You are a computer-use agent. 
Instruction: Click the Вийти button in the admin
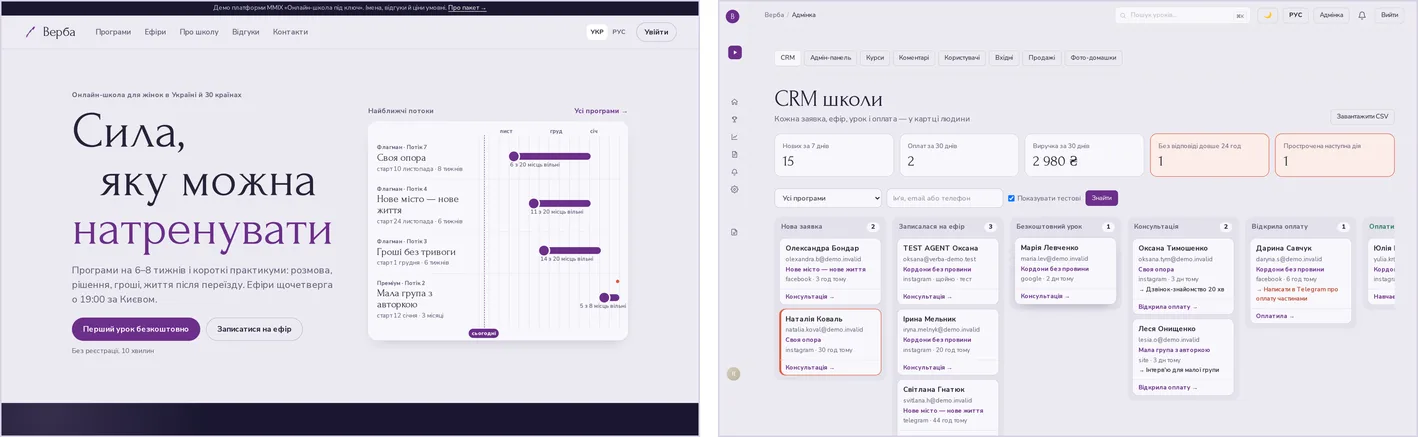(1390, 15)
